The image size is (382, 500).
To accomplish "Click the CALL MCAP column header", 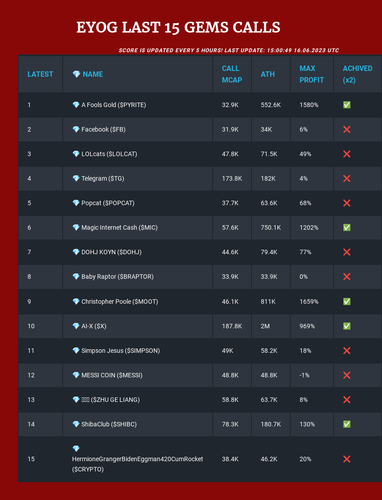I will click(x=232, y=74).
